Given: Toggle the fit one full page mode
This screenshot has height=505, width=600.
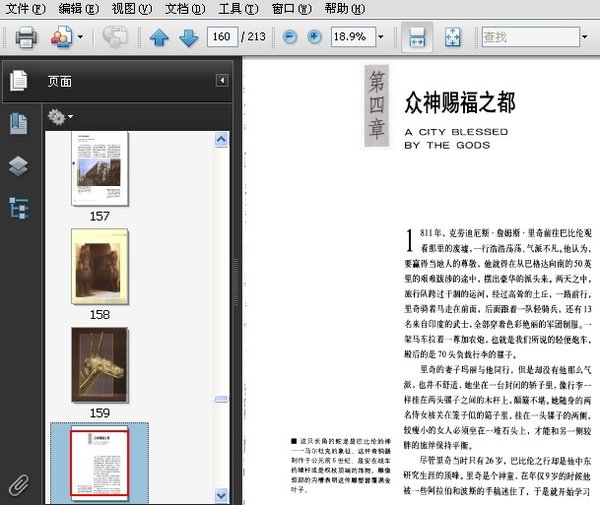Looking at the screenshot, I should pos(451,38).
